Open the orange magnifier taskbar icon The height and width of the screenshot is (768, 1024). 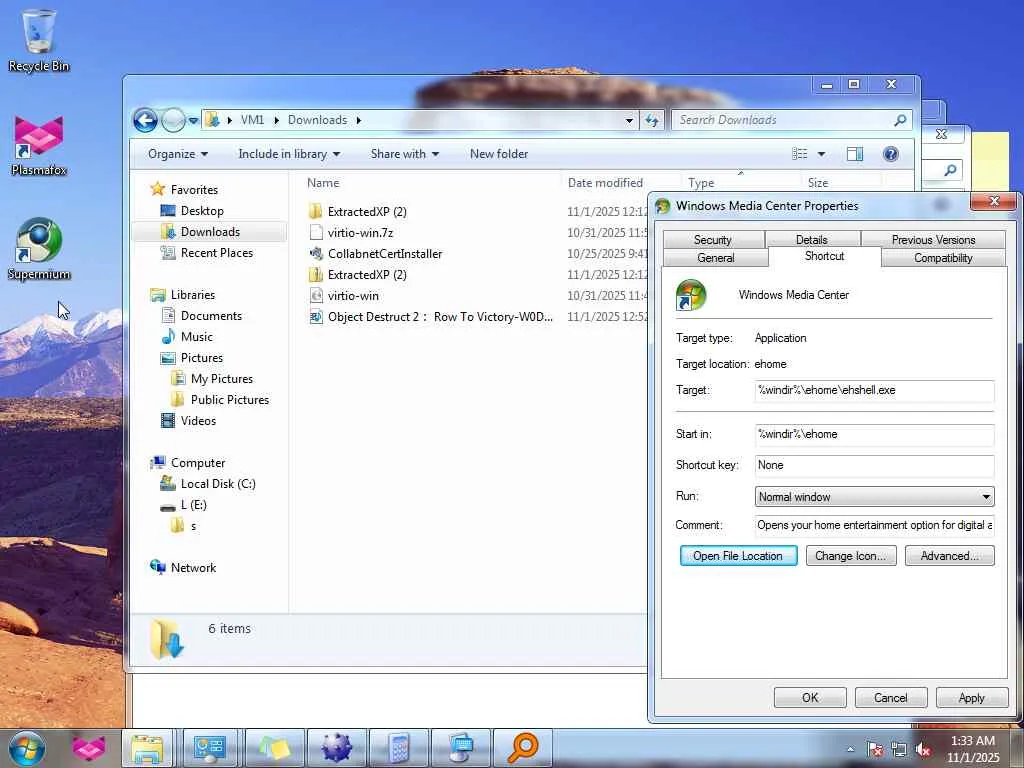point(523,748)
